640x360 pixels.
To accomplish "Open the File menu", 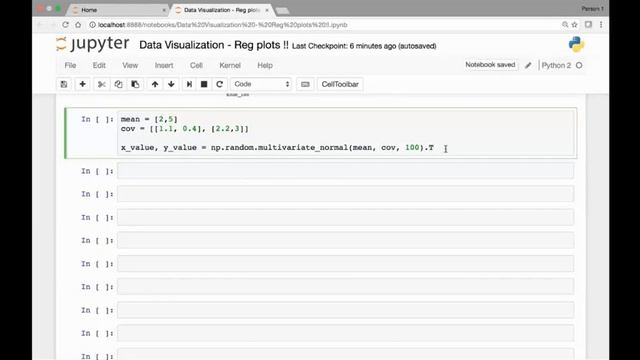I will click(x=70, y=65).
